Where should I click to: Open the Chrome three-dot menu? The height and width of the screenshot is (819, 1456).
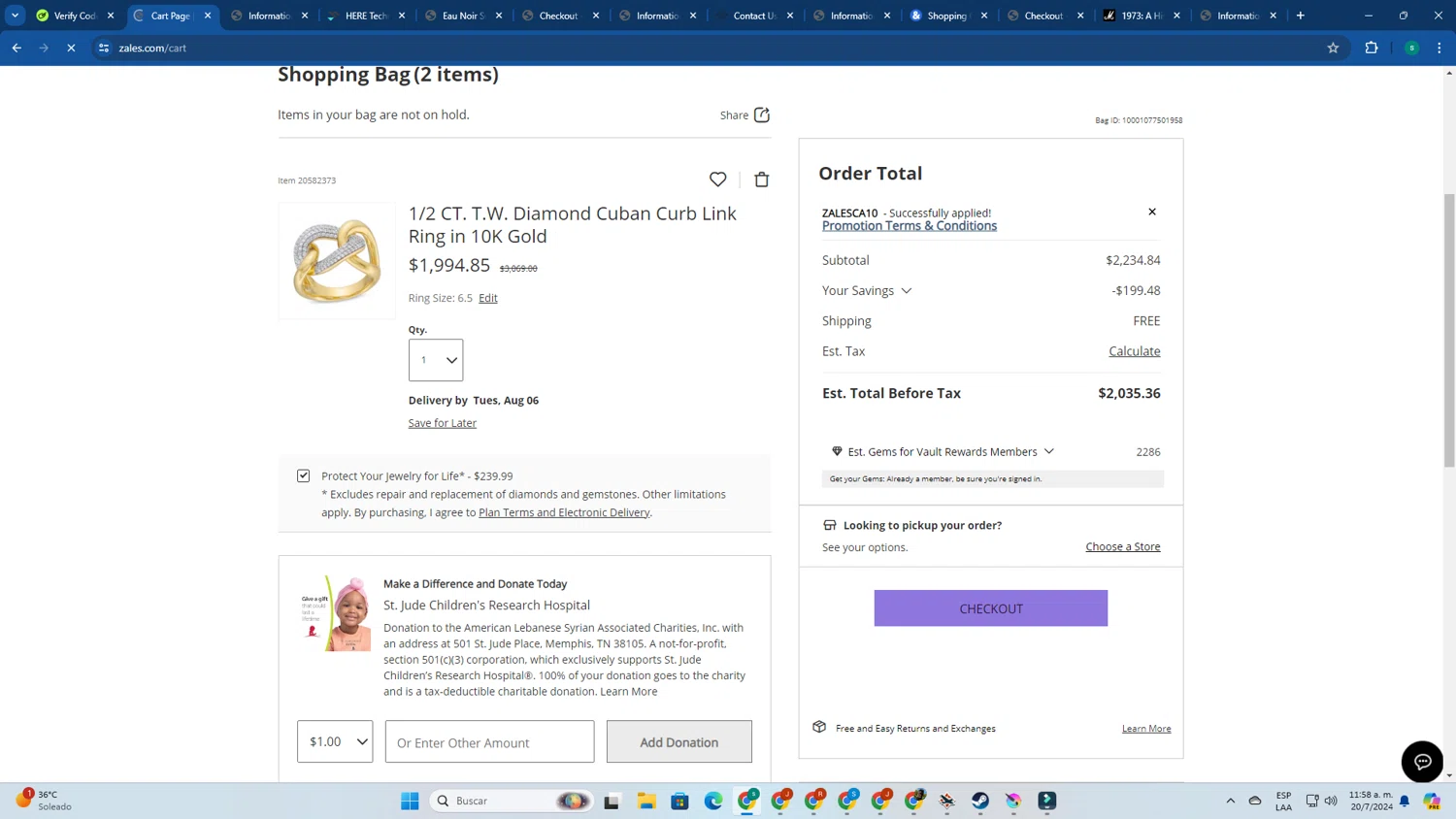(1439, 48)
